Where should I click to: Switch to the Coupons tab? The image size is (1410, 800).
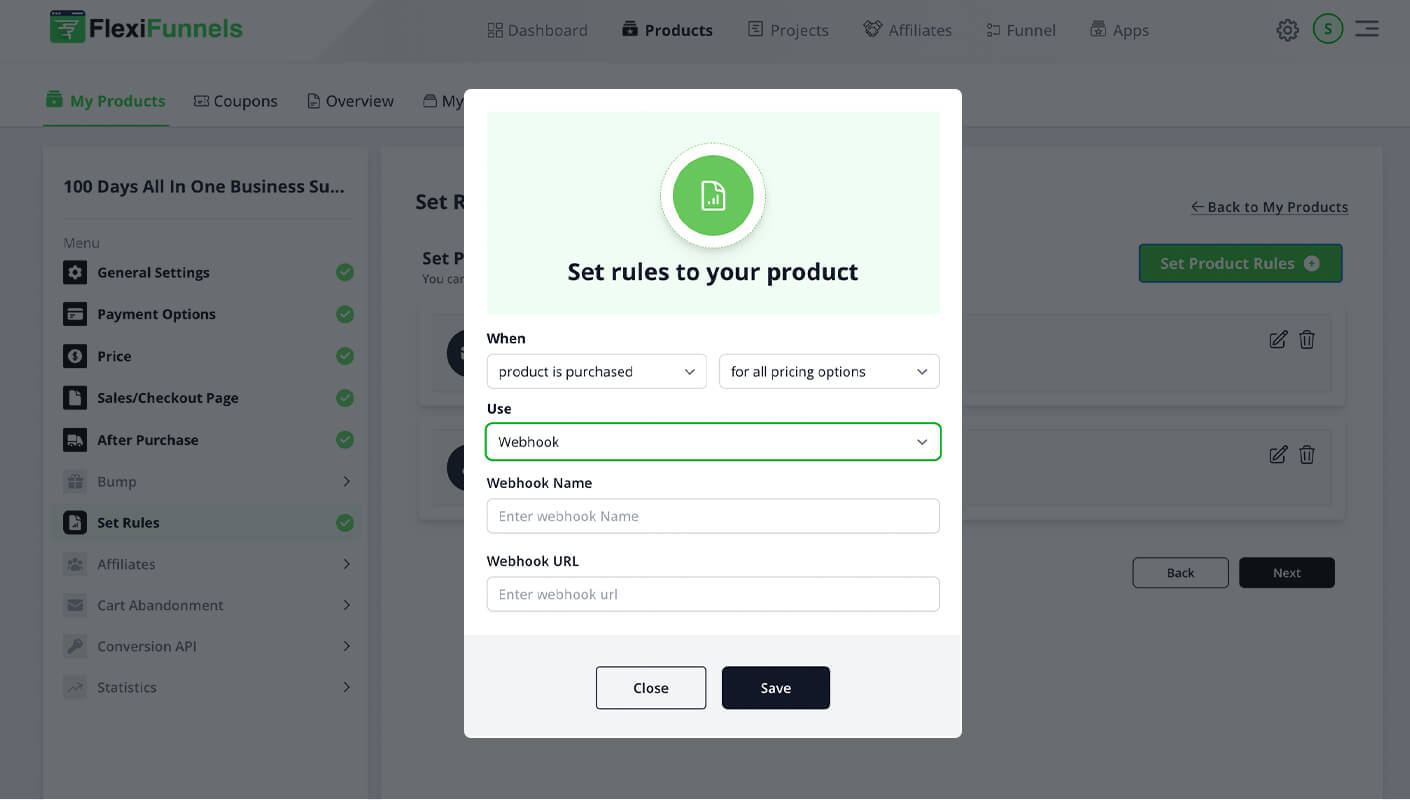(x=235, y=101)
